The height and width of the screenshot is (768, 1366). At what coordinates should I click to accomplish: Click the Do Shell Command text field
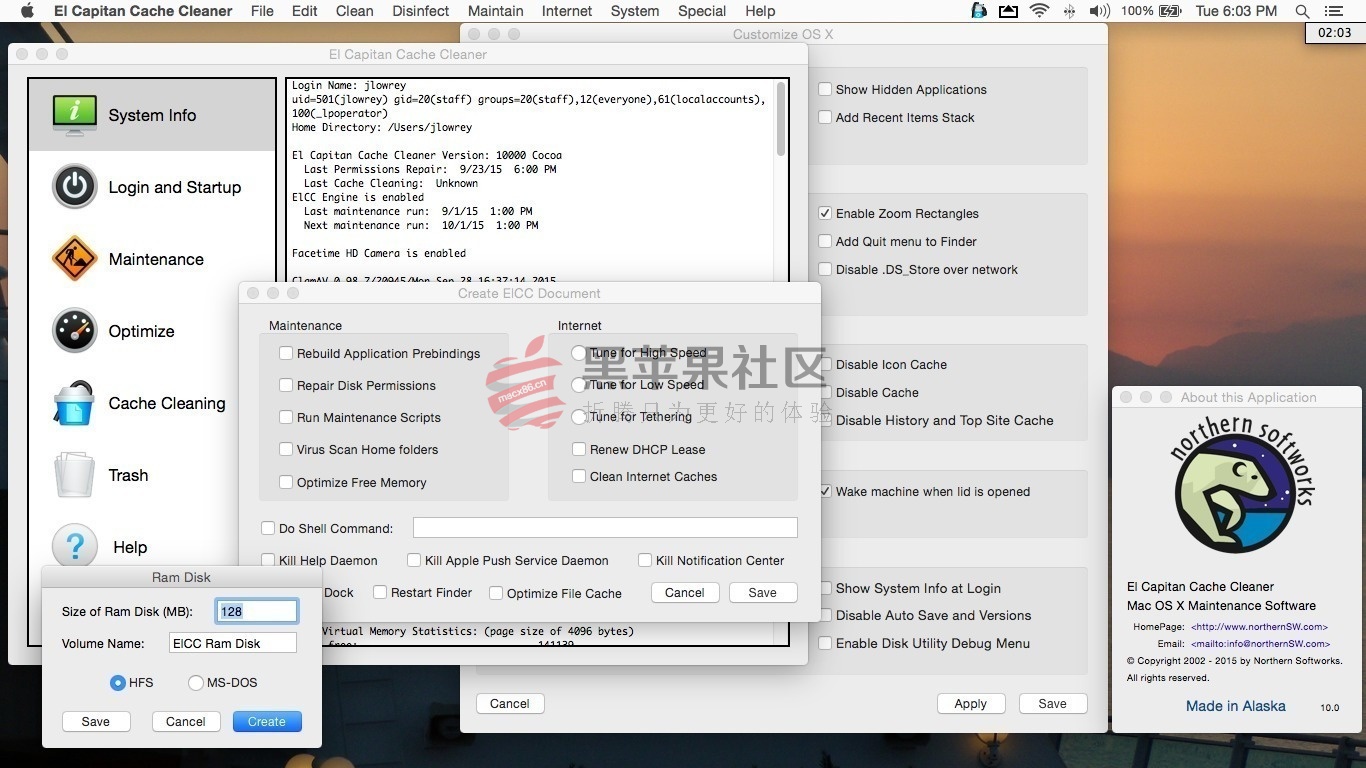605,528
